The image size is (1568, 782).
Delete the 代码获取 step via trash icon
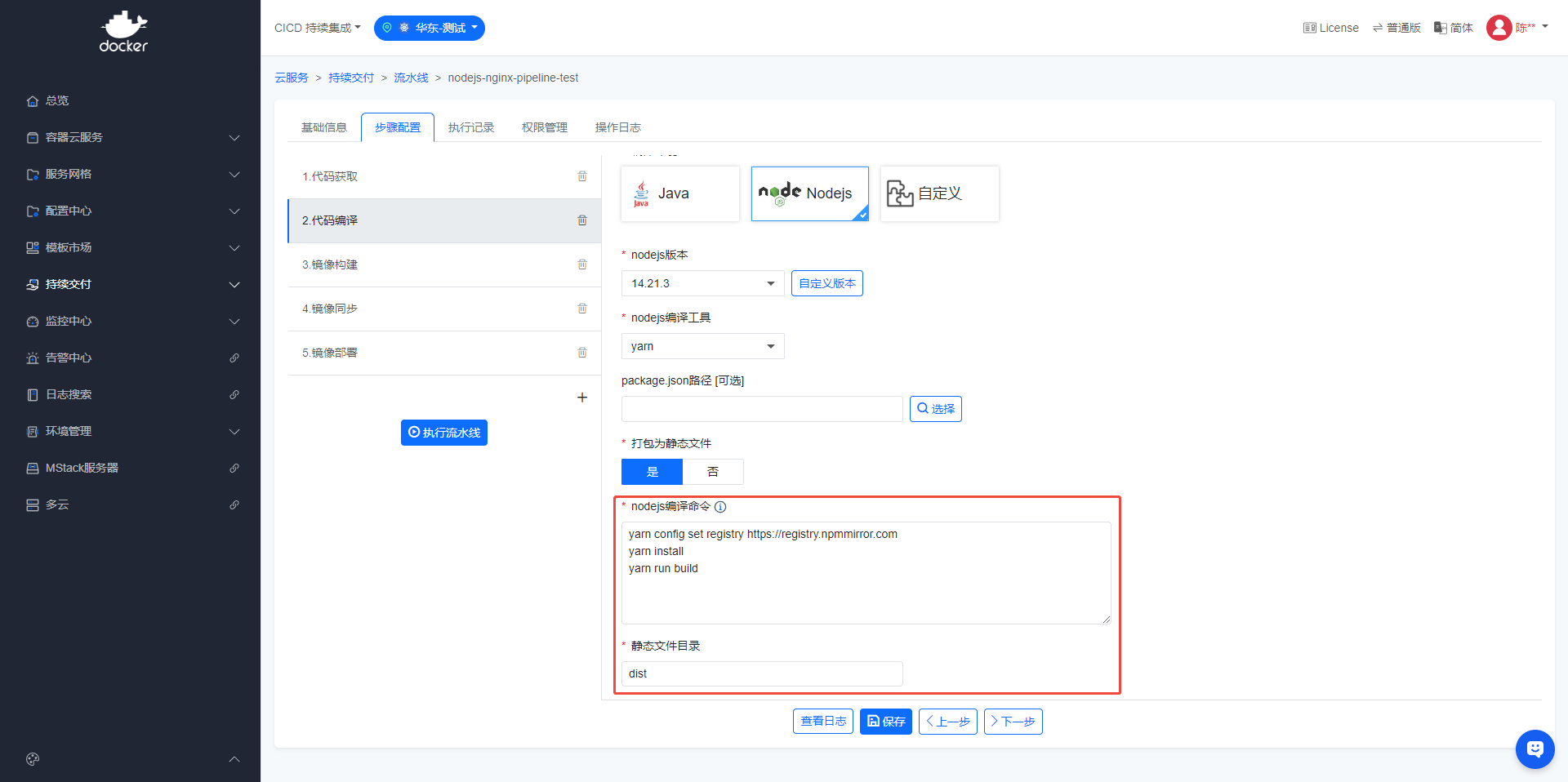point(582,176)
